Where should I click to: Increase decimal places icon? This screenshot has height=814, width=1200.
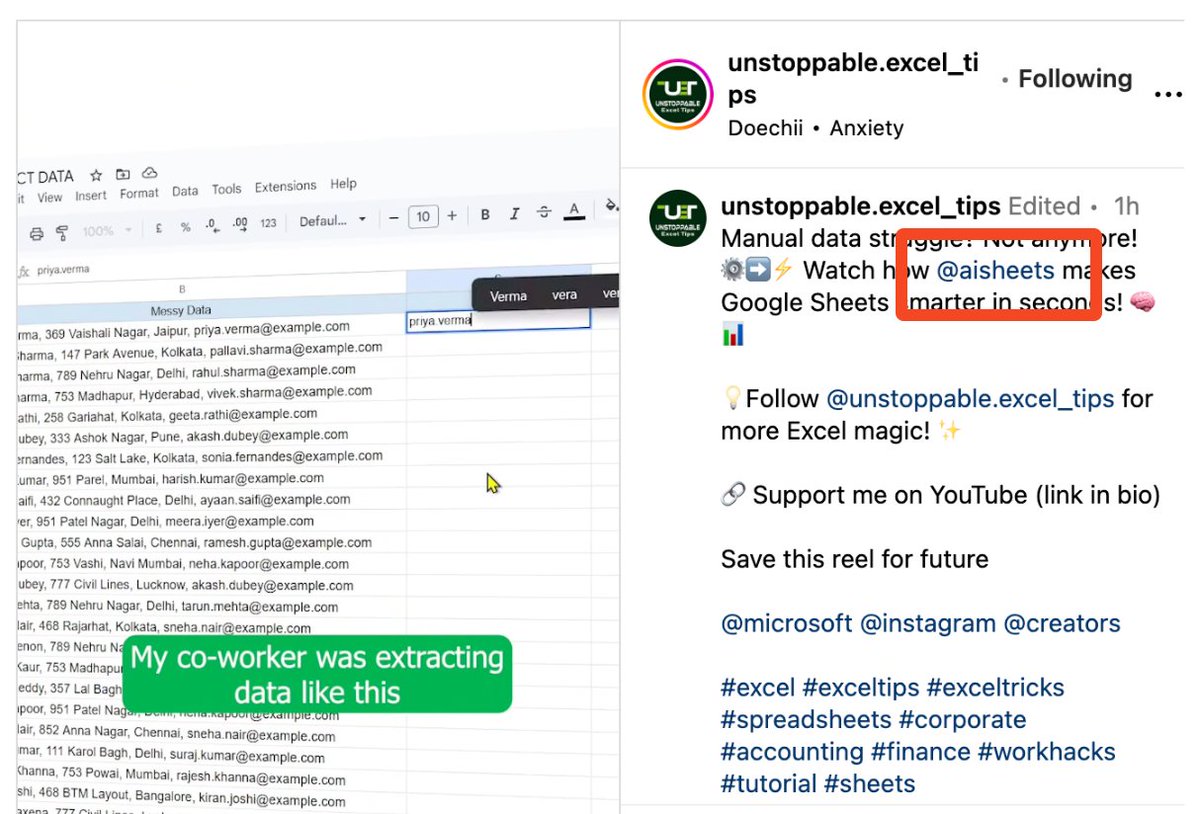pos(240,224)
